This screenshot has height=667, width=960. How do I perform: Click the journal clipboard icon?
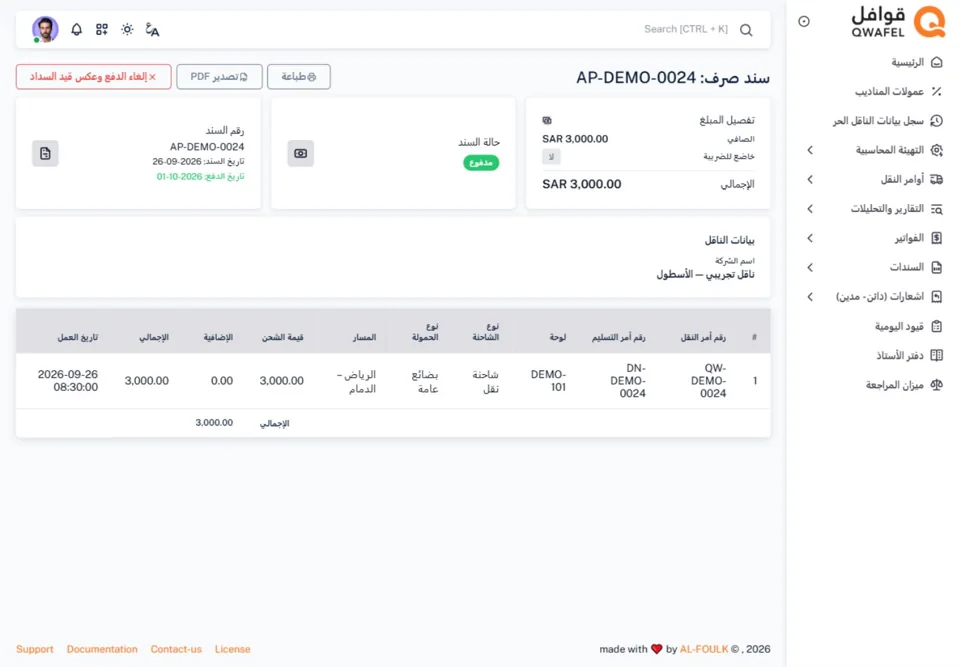[x=936, y=326]
